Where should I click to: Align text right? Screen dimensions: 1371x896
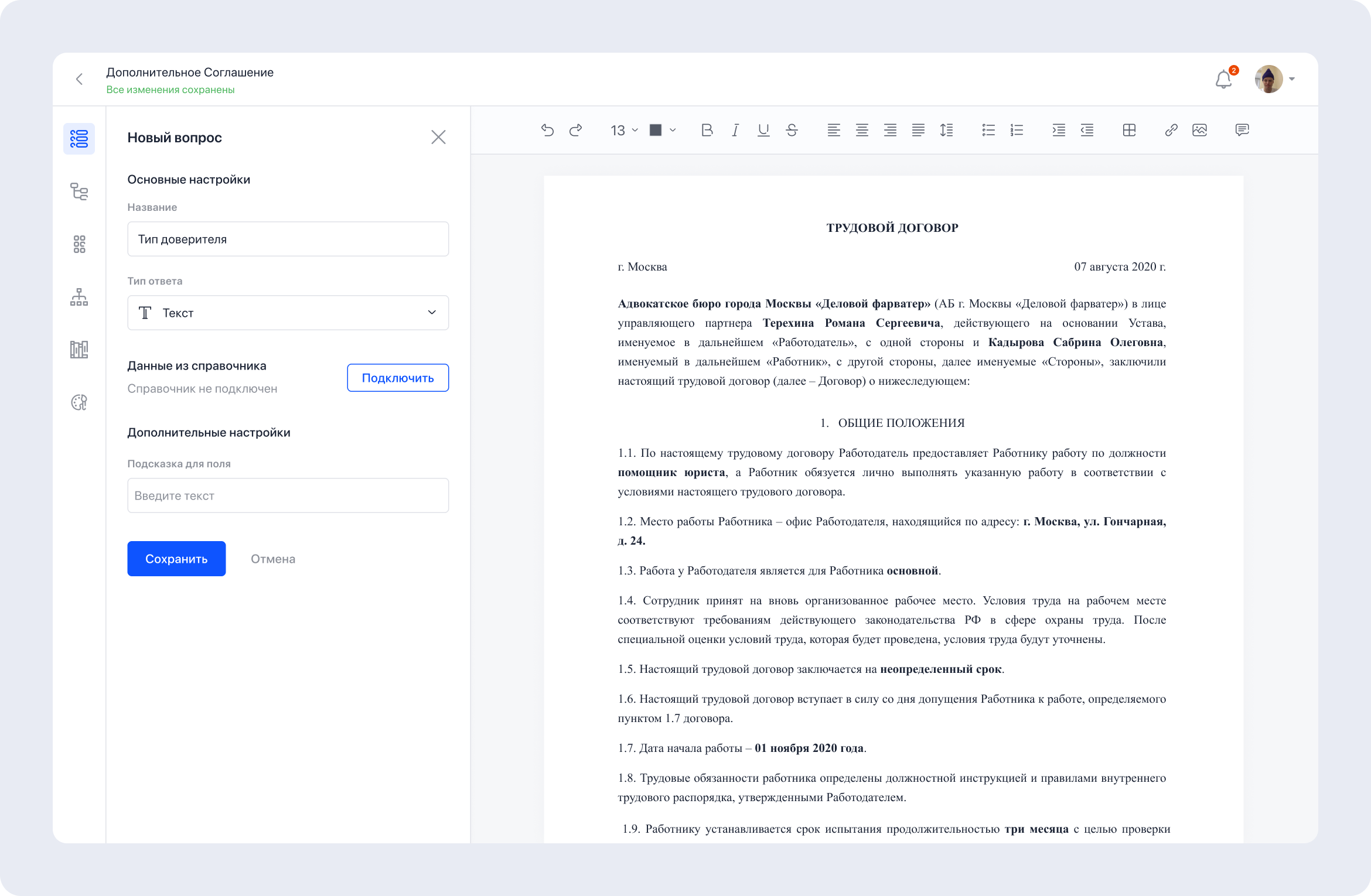click(x=890, y=130)
